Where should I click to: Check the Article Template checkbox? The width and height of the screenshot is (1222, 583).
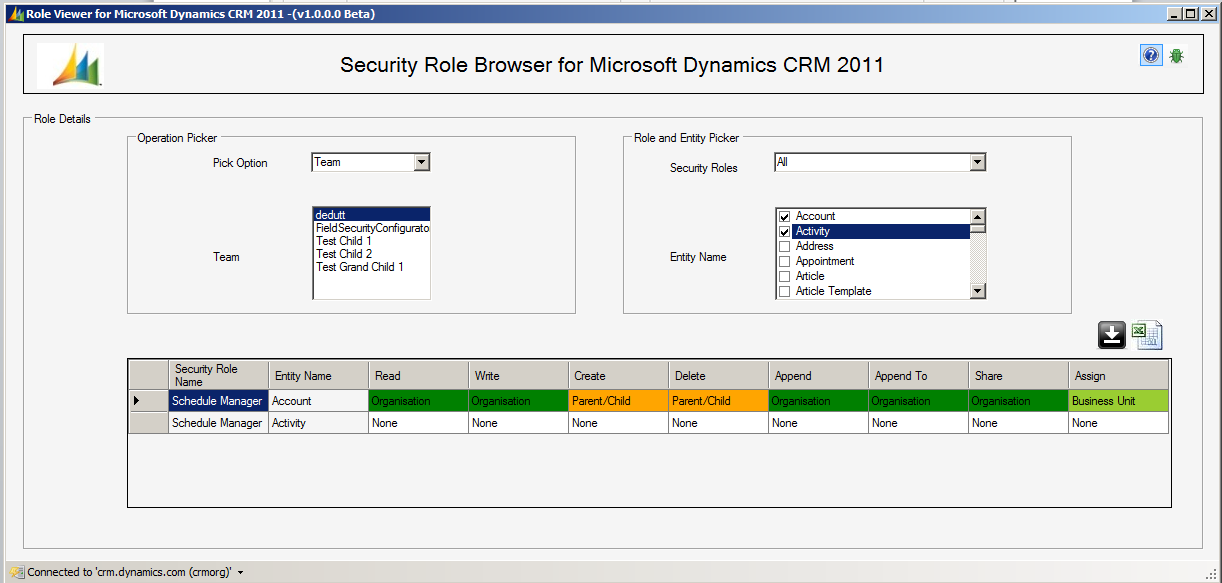pyautogui.click(x=785, y=291)
